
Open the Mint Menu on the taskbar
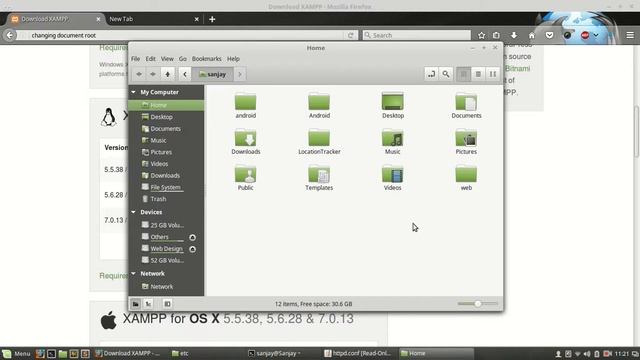click(x=16, y=353)
